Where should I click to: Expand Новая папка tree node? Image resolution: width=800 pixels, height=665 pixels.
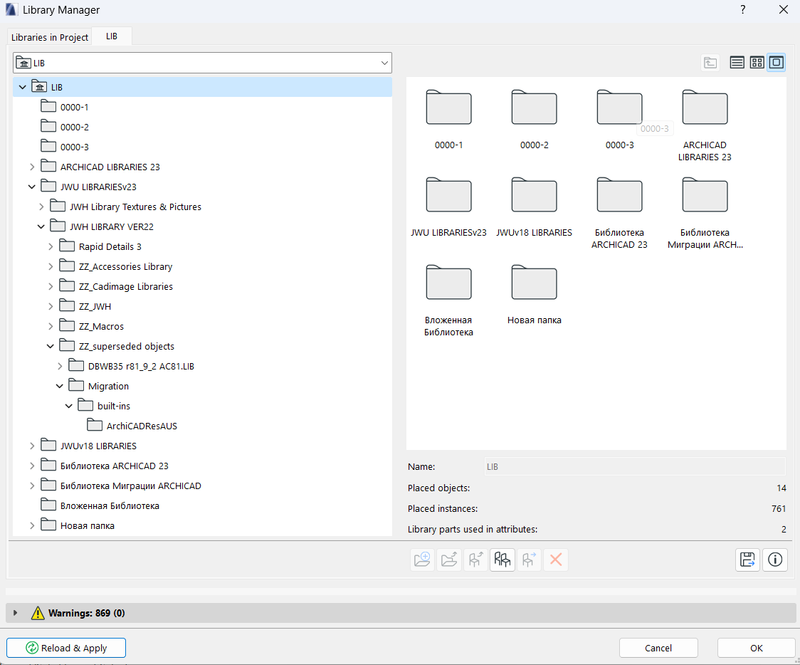pos(32,525)
